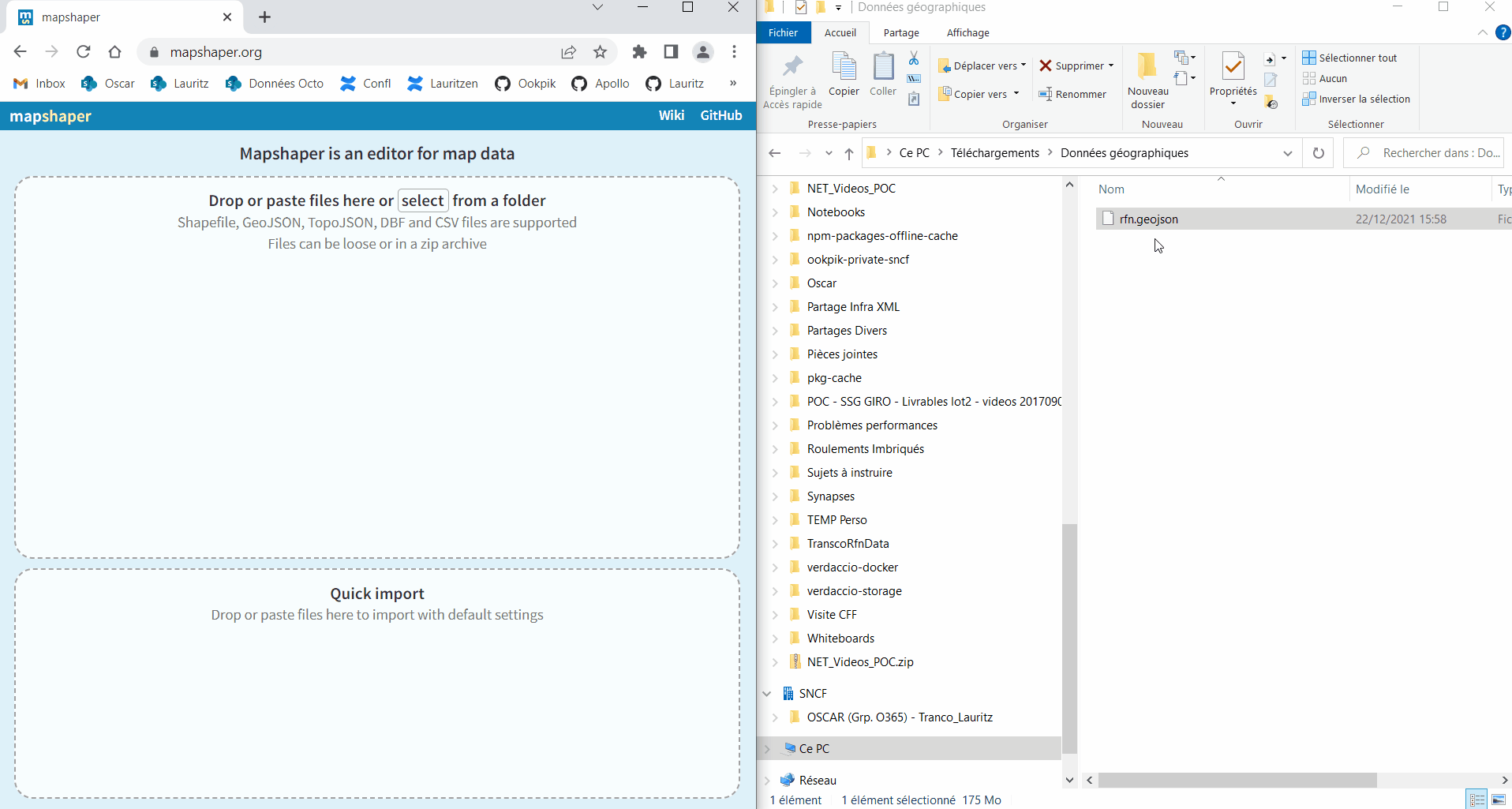
Task: Select the mapshaper Chrome tab
Action: point(126,17)
